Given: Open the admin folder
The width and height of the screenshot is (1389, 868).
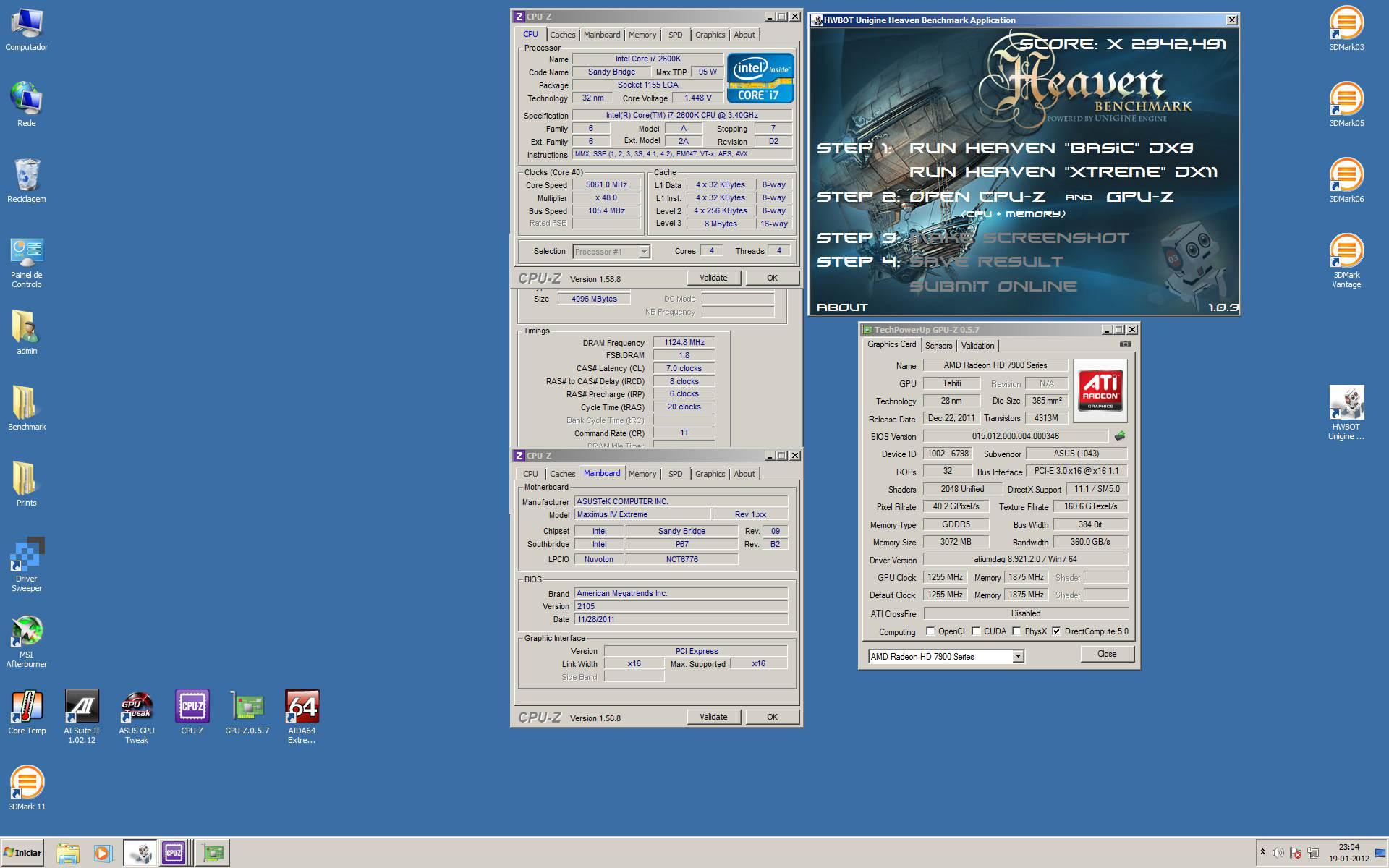Looking at the screenshot, I should 27,333.
